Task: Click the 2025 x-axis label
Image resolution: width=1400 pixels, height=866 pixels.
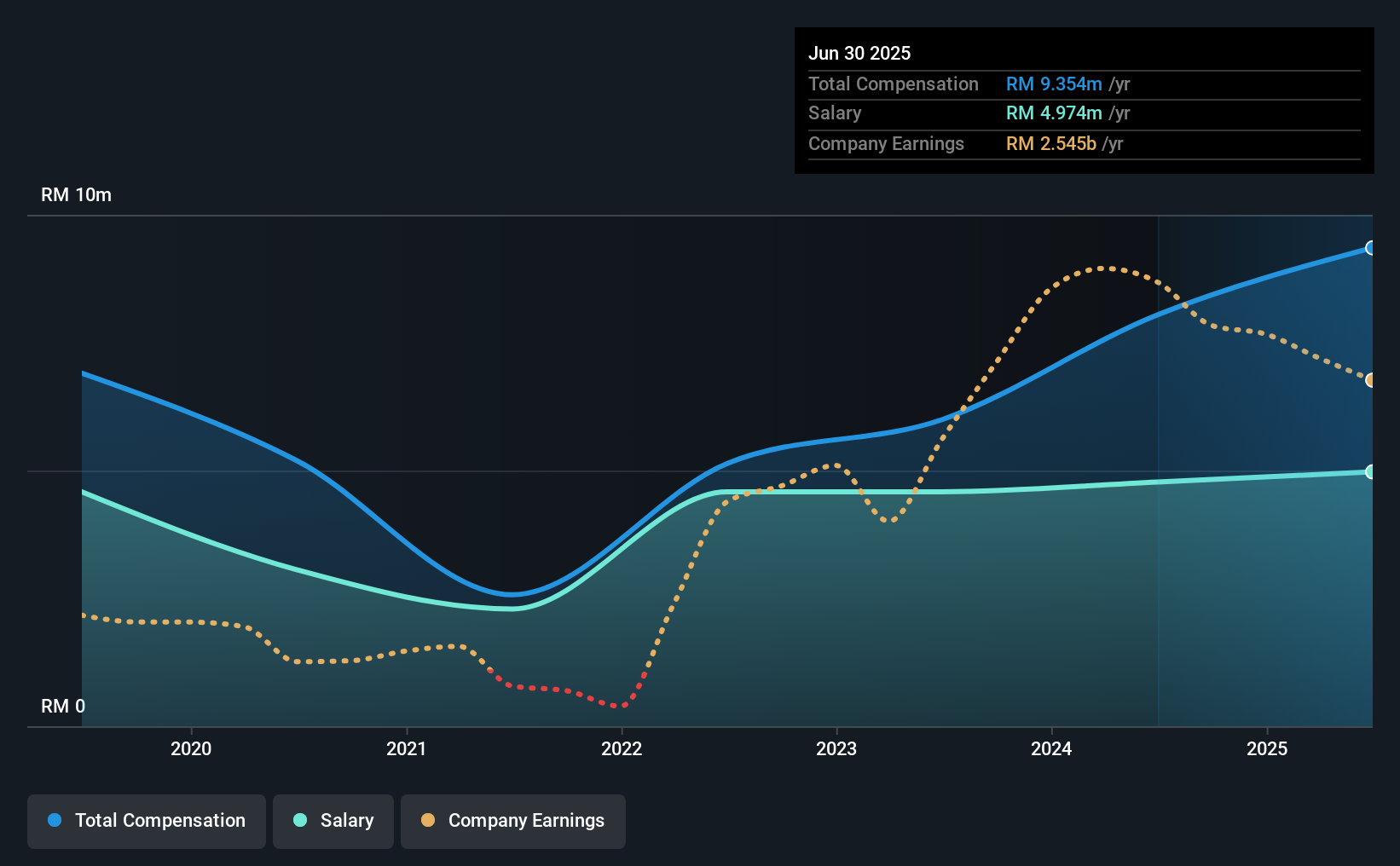Action: pyautogui.click(x=1267, y=748)
